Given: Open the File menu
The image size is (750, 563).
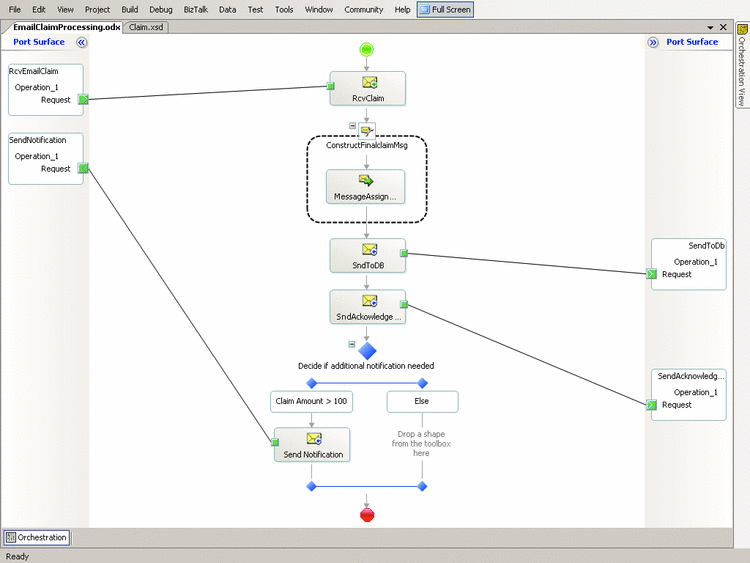Looking at the screenshot, I should pos(15,10).
